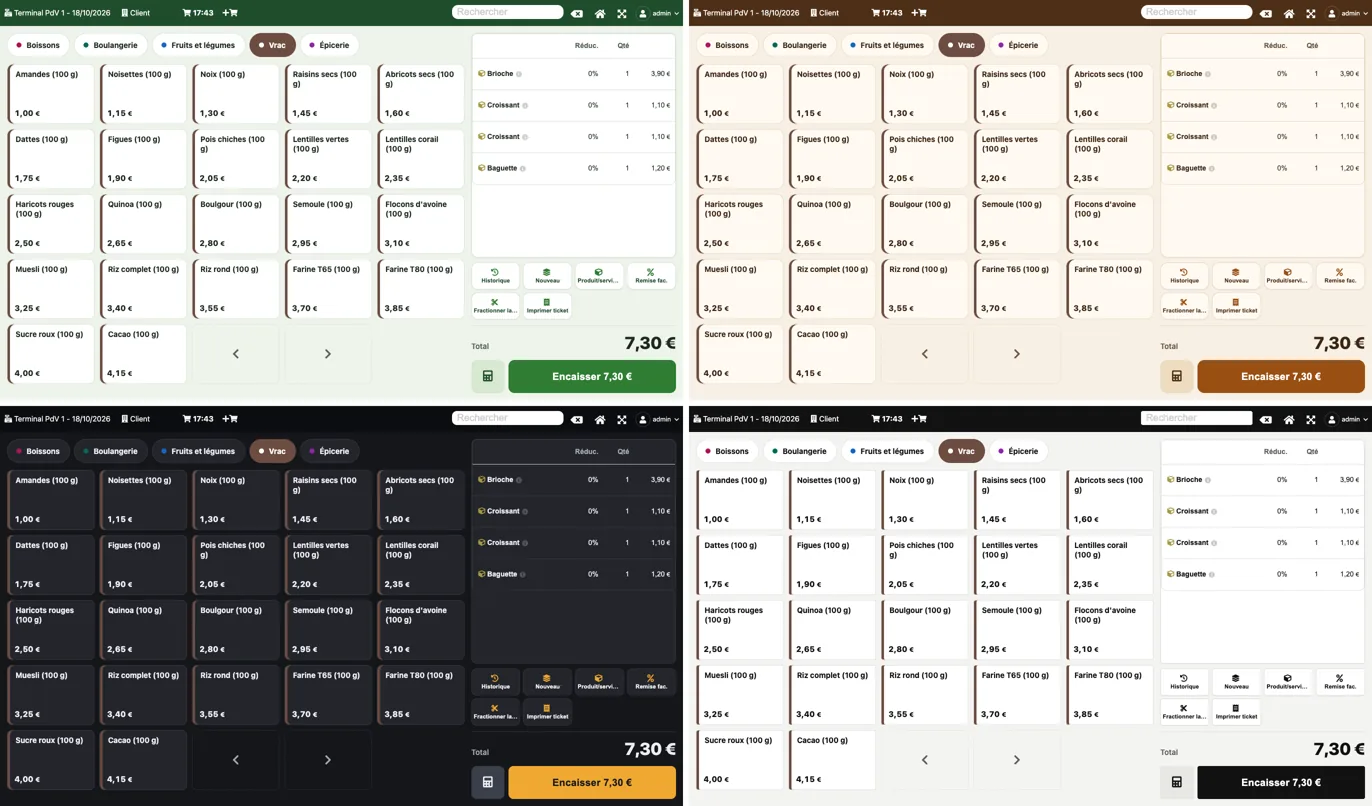Screen dimensions: 1372x806
Task: Open the admin menu in the black-and-white terminal
Action: pos(1348,419)
